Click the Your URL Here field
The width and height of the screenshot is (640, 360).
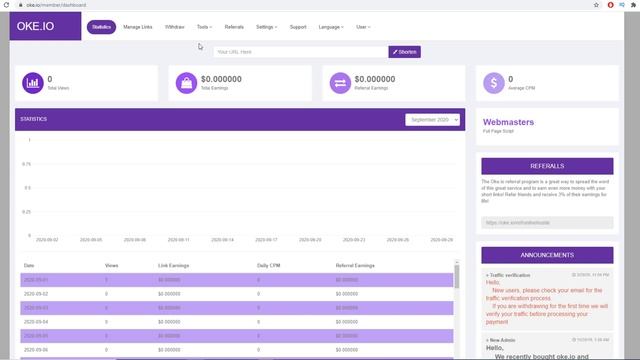click(301, 52)
